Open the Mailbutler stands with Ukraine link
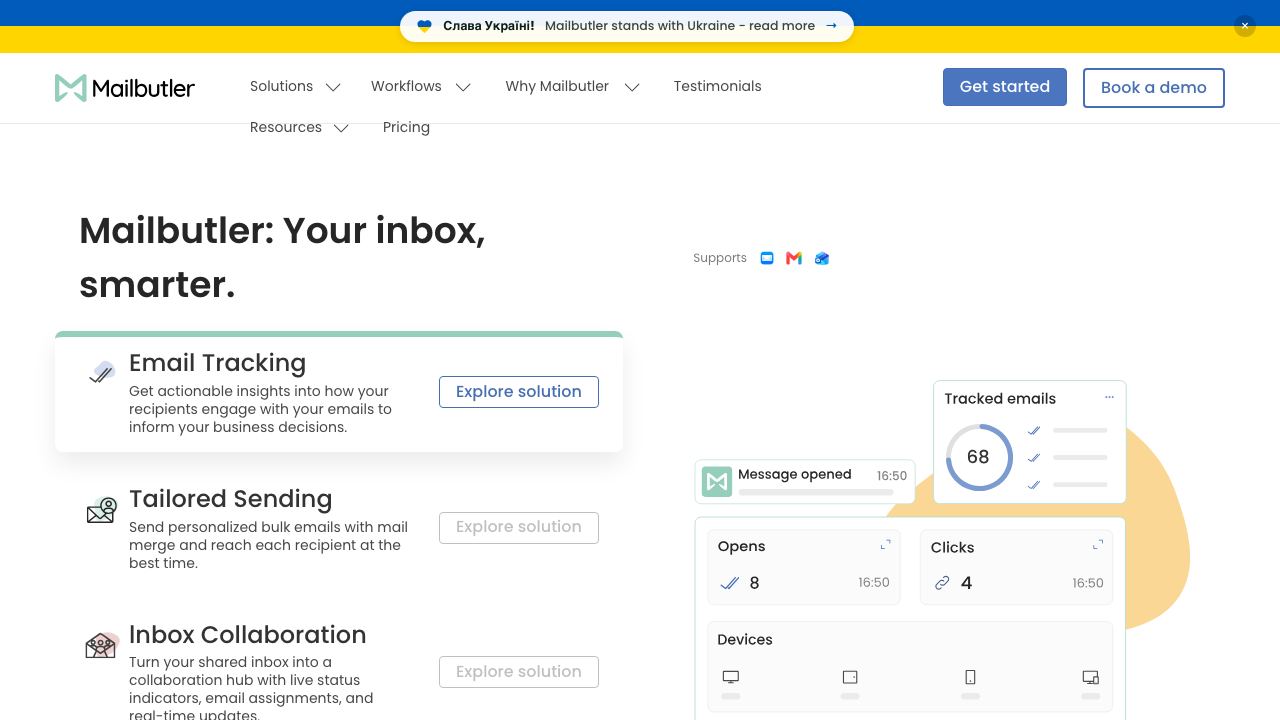Screen dimensions: 1280x720 pos(680,26)
